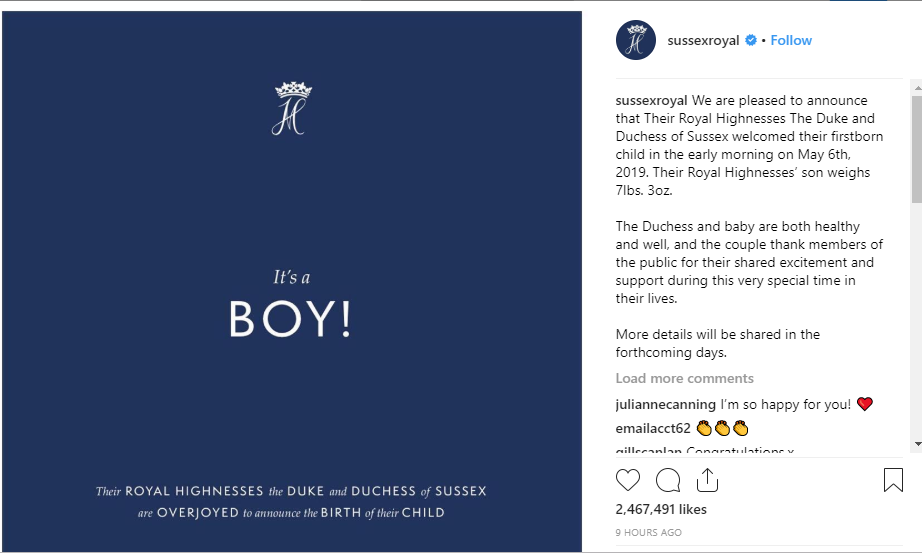Open emailacct62's profile from the comment

653,428
